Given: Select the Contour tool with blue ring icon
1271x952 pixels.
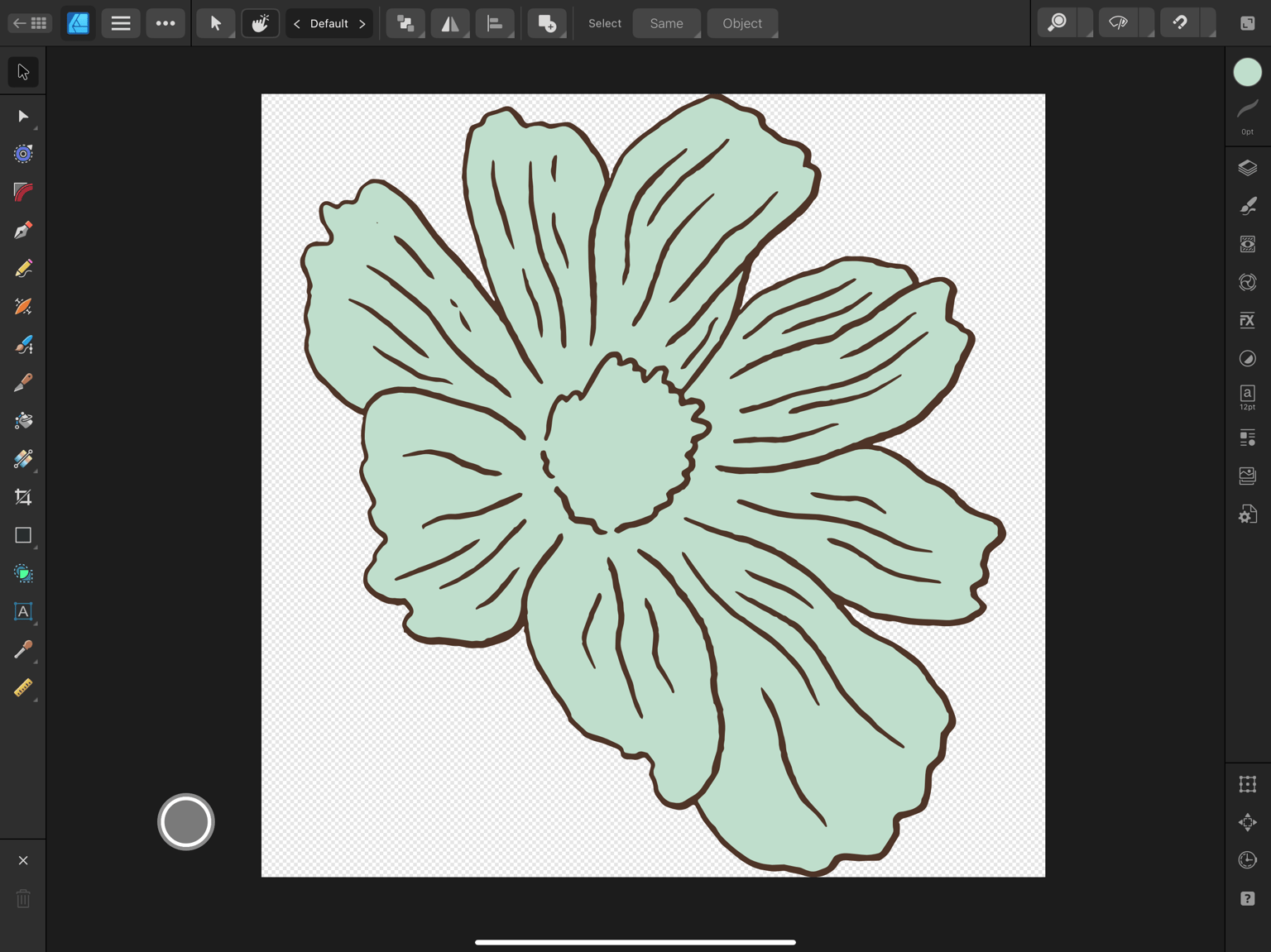Looking at the screenshot, I should point(23,154).
